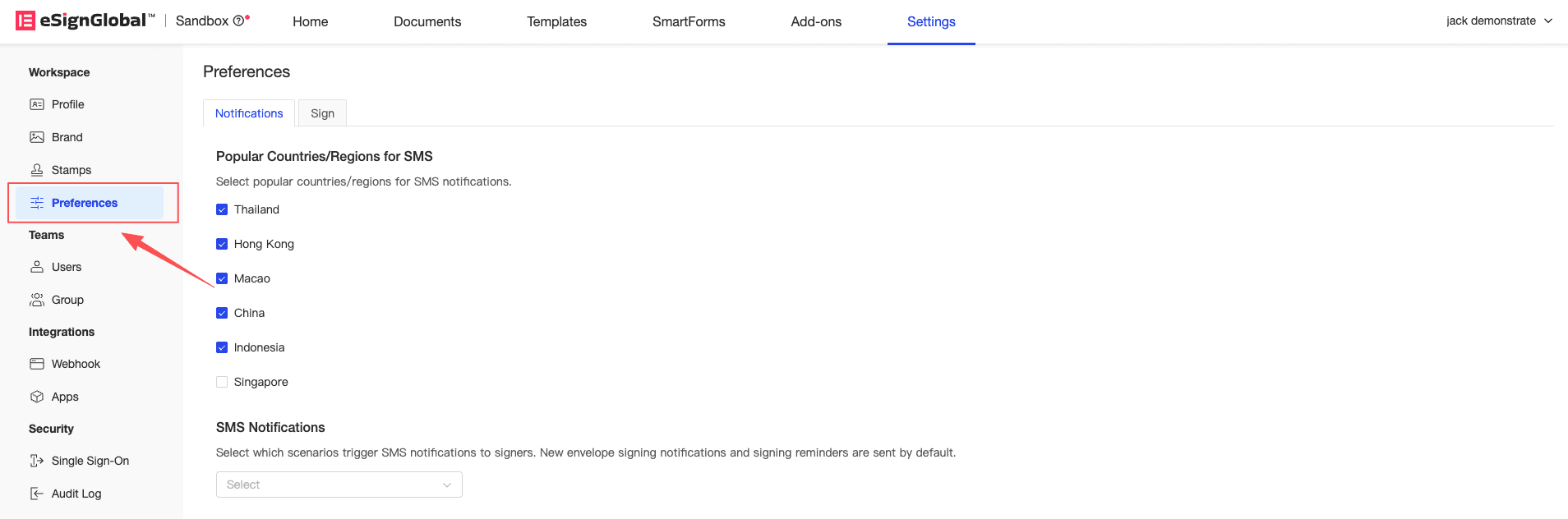
Task: Switch to the Sign tab
Action: [322, 113]
